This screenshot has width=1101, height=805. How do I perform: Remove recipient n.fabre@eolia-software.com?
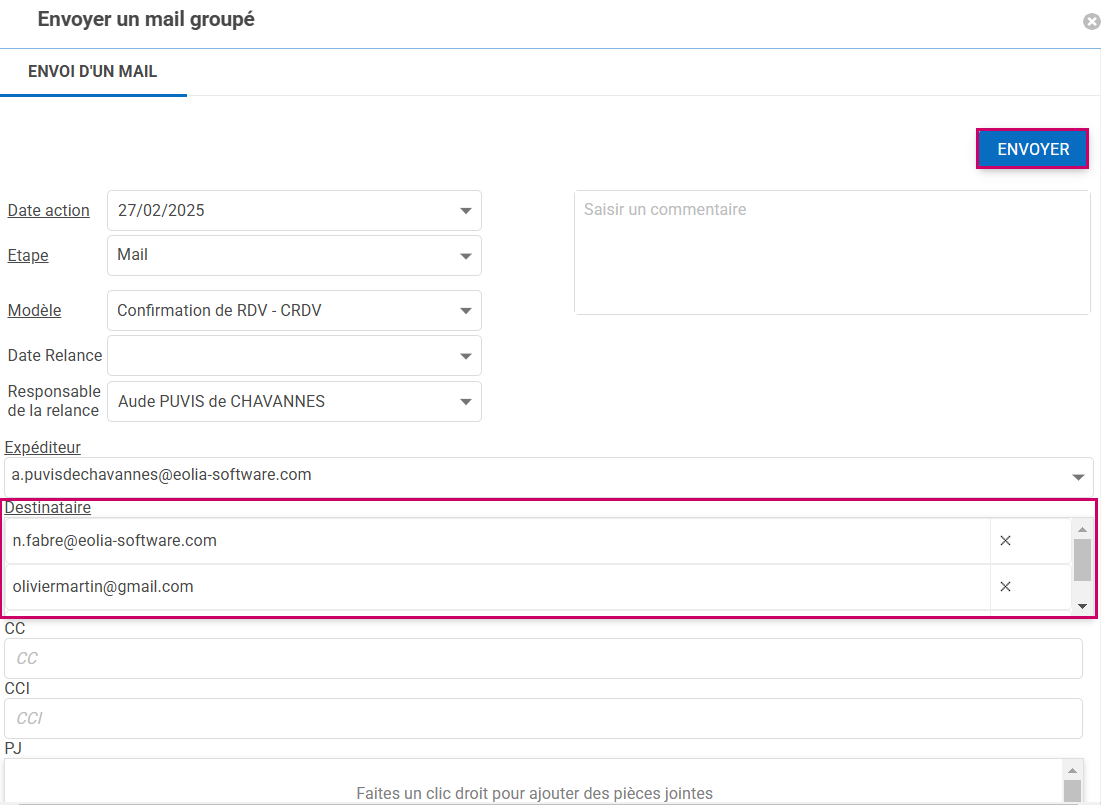click(x=1005, y=541)
